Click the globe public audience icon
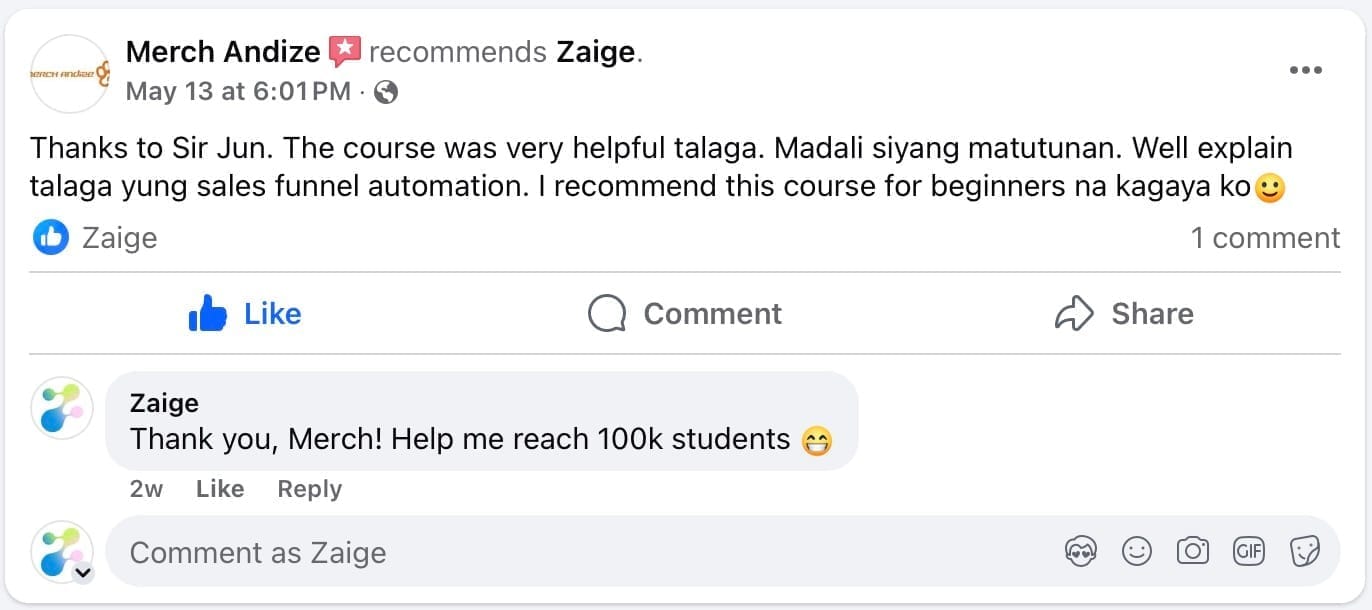 (386, 93)
